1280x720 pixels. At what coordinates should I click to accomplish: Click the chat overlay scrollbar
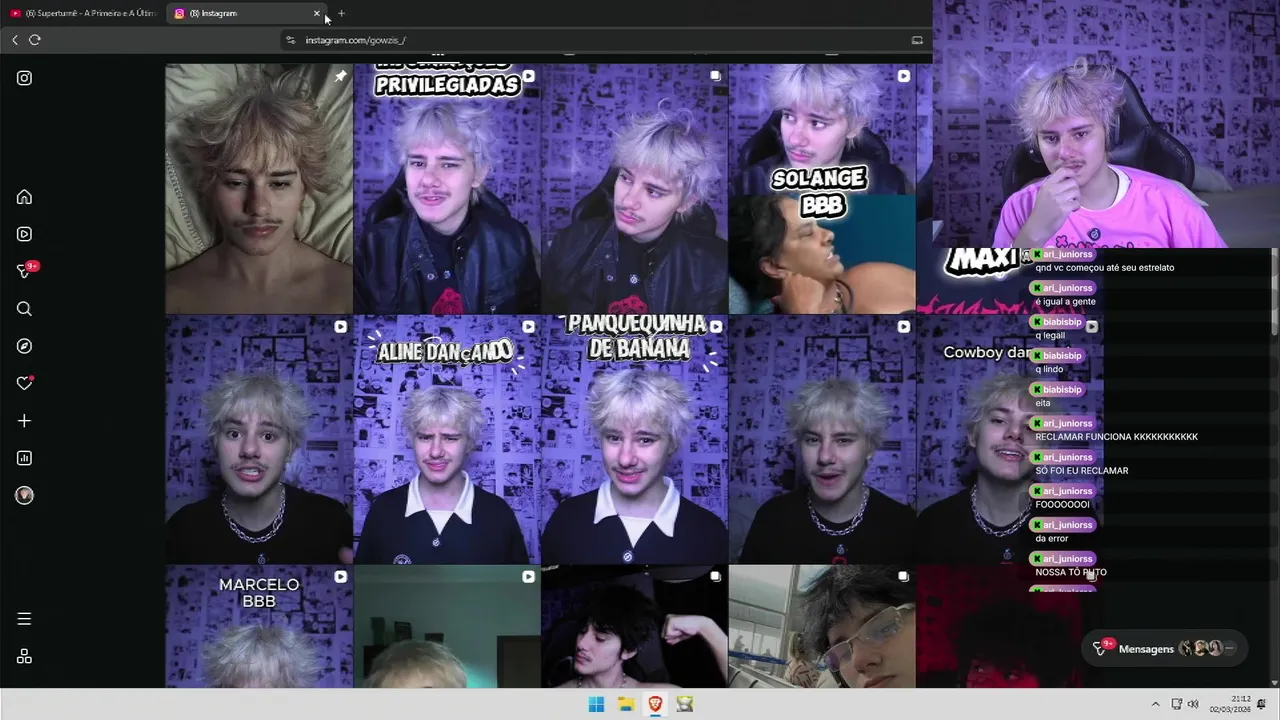click(1274, 290)
